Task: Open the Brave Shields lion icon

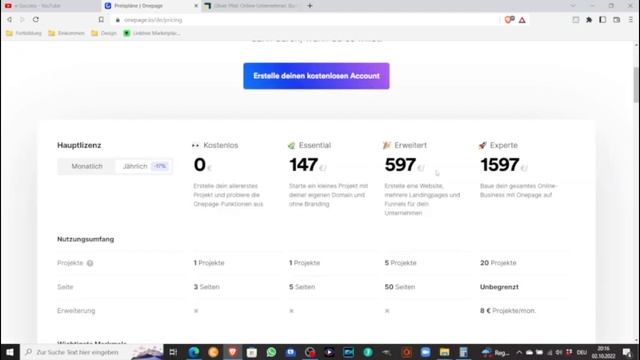Action: pos(509,20)
